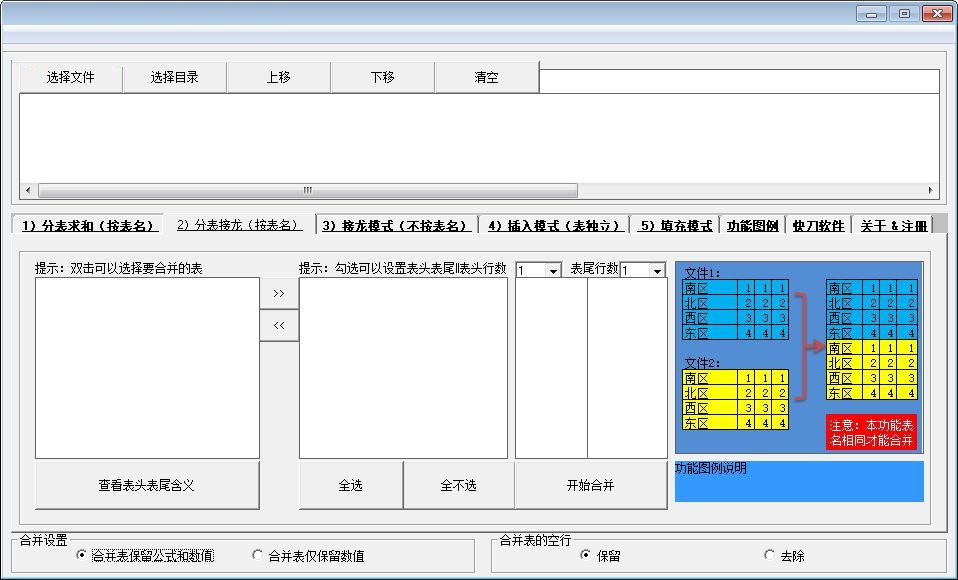Click the >> move-right arrow button

(279, 293)
